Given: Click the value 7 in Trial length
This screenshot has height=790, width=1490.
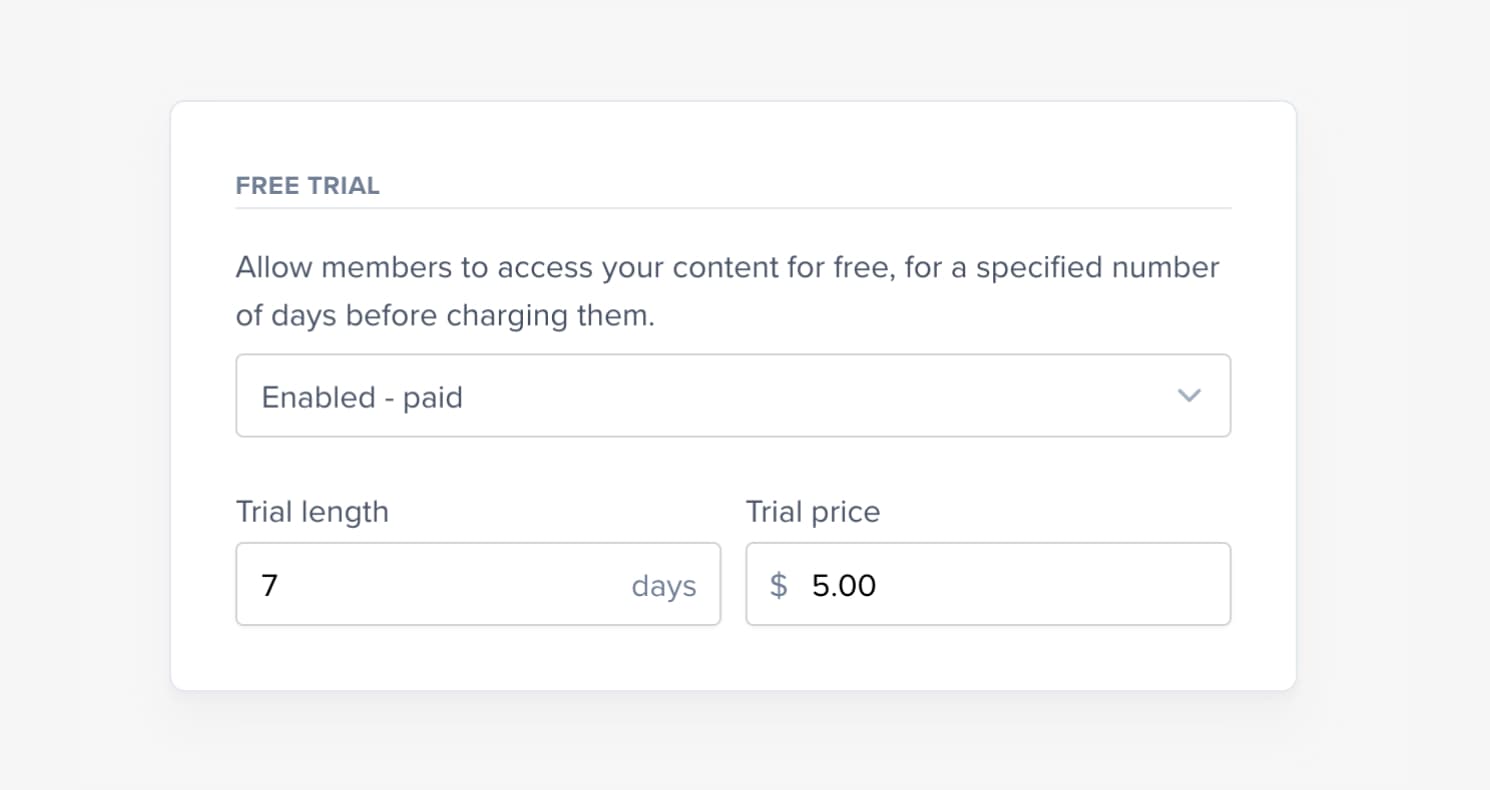Looking at the screenshot, I should point(268,586).
